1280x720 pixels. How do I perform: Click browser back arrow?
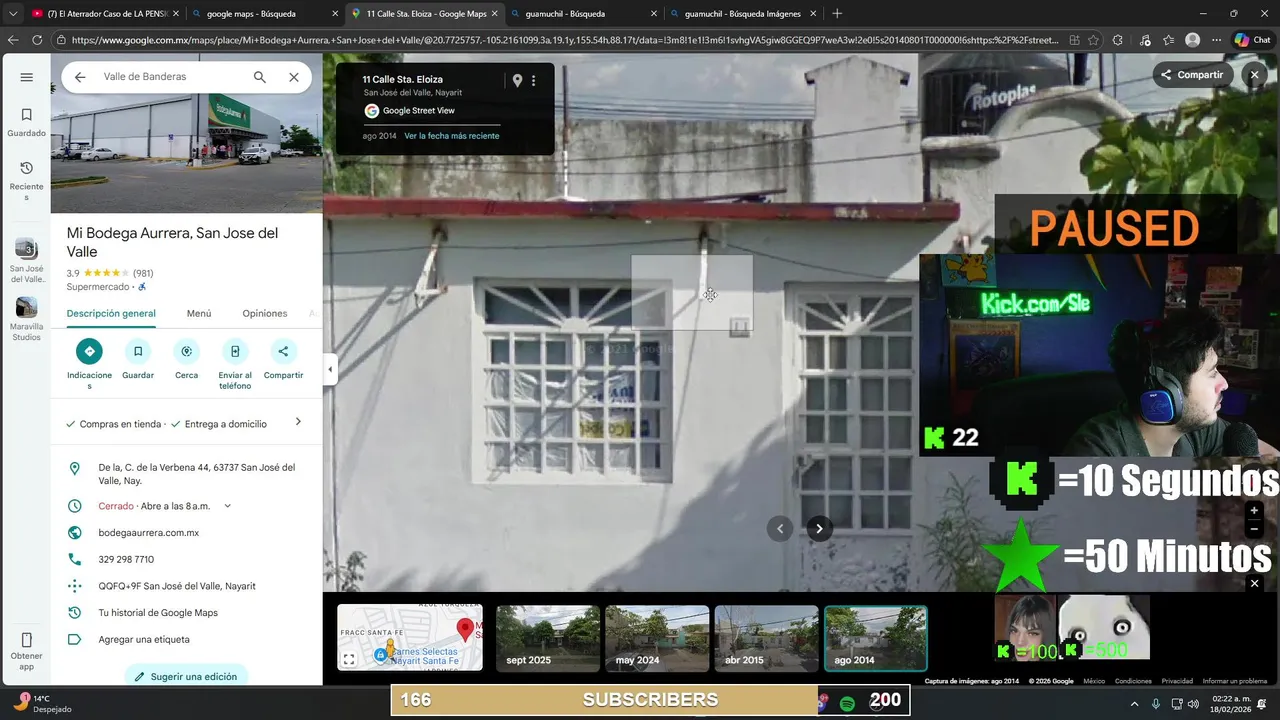point(13,40)
